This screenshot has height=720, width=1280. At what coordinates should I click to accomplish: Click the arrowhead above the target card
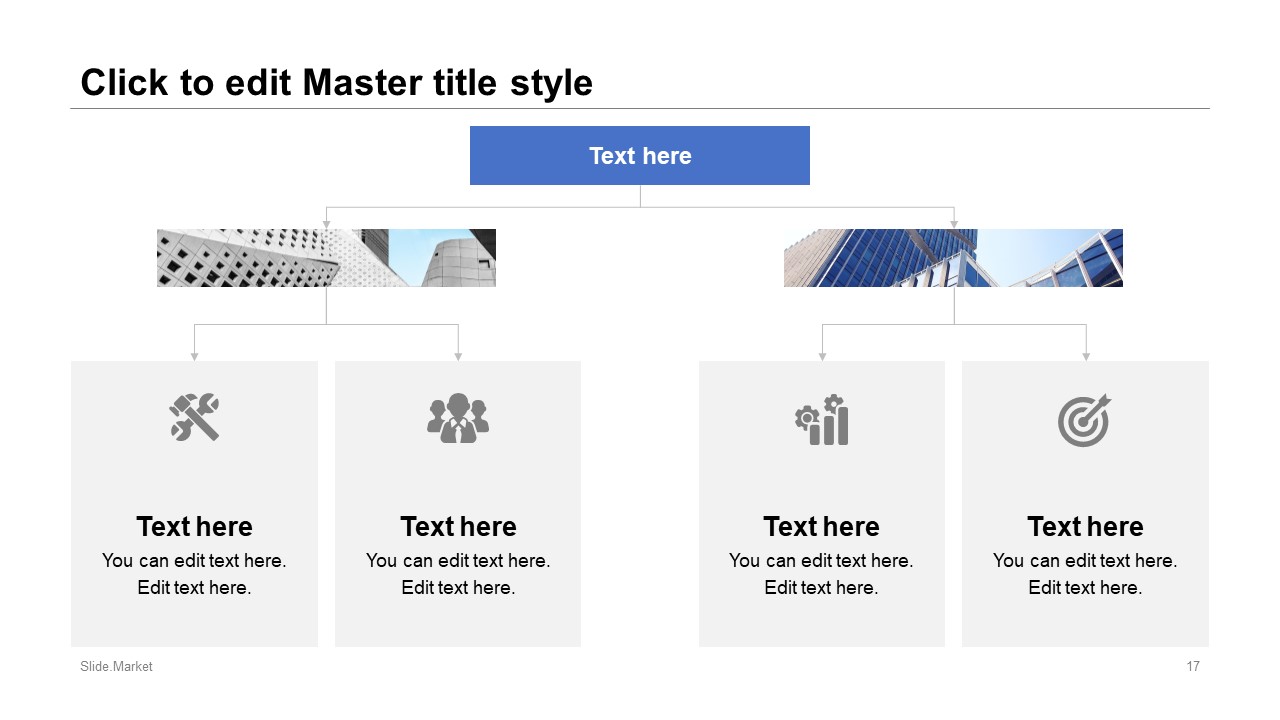click(x=1086, y=356)
